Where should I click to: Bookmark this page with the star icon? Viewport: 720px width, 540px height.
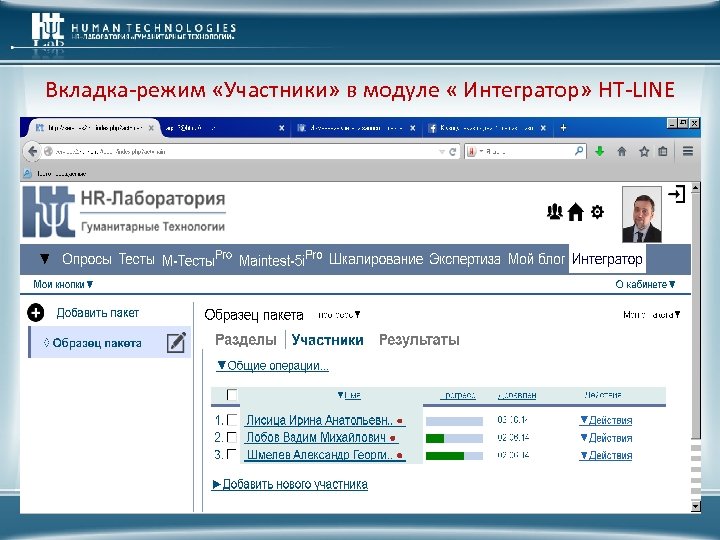pos(644,151)
